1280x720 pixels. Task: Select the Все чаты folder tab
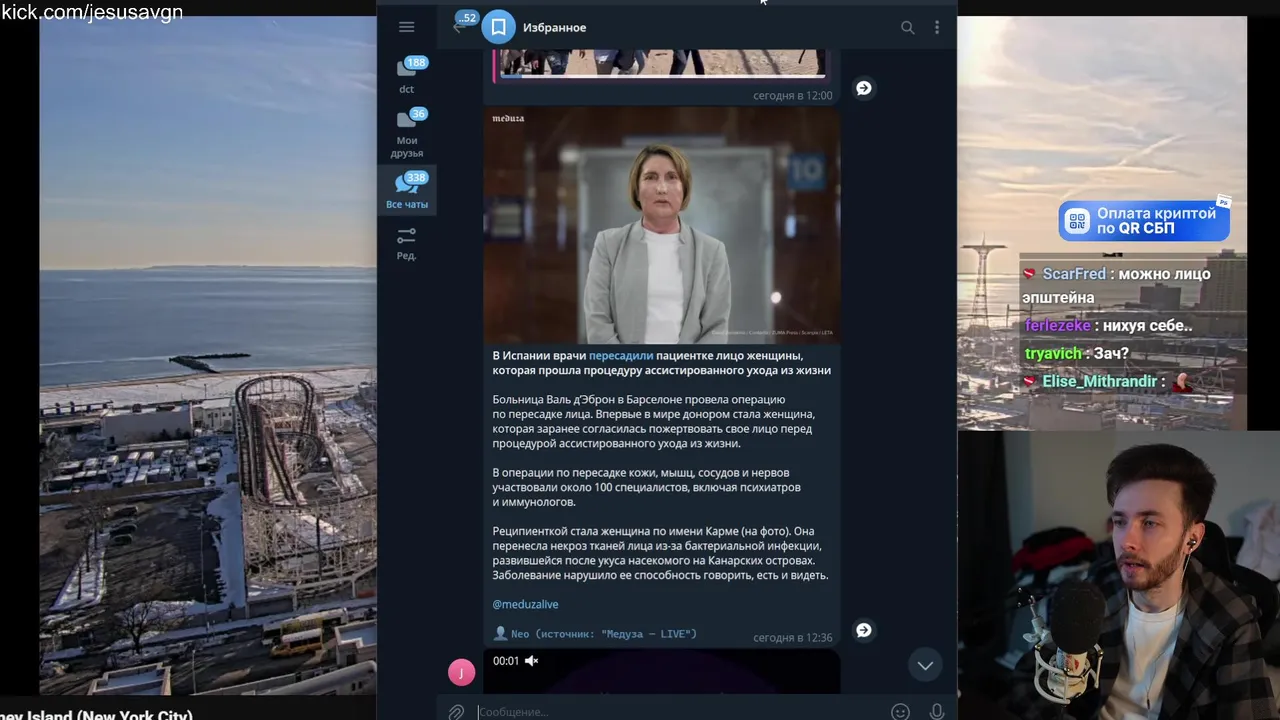pyautogui.click(x=407, y=191)
